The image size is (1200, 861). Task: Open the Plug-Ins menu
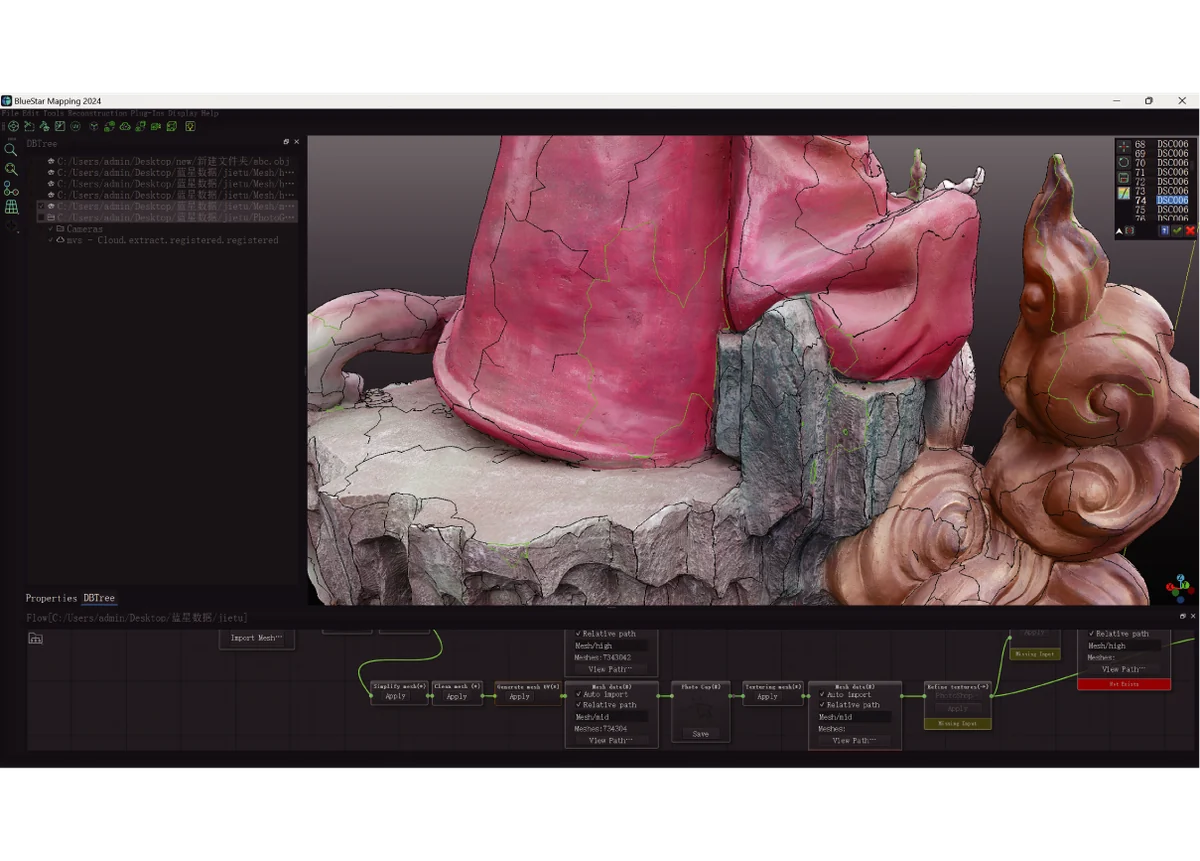pos(148,113)
